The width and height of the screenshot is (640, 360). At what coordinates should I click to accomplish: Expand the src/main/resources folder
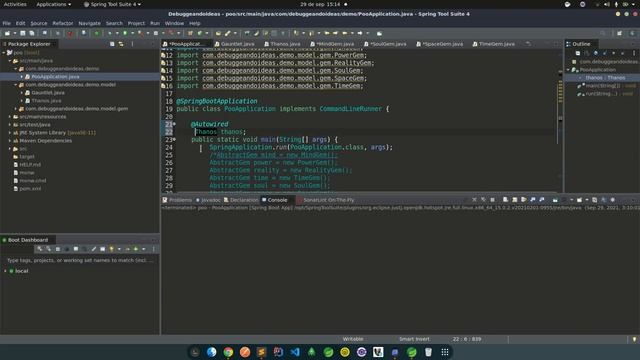[x=10, y=117]
